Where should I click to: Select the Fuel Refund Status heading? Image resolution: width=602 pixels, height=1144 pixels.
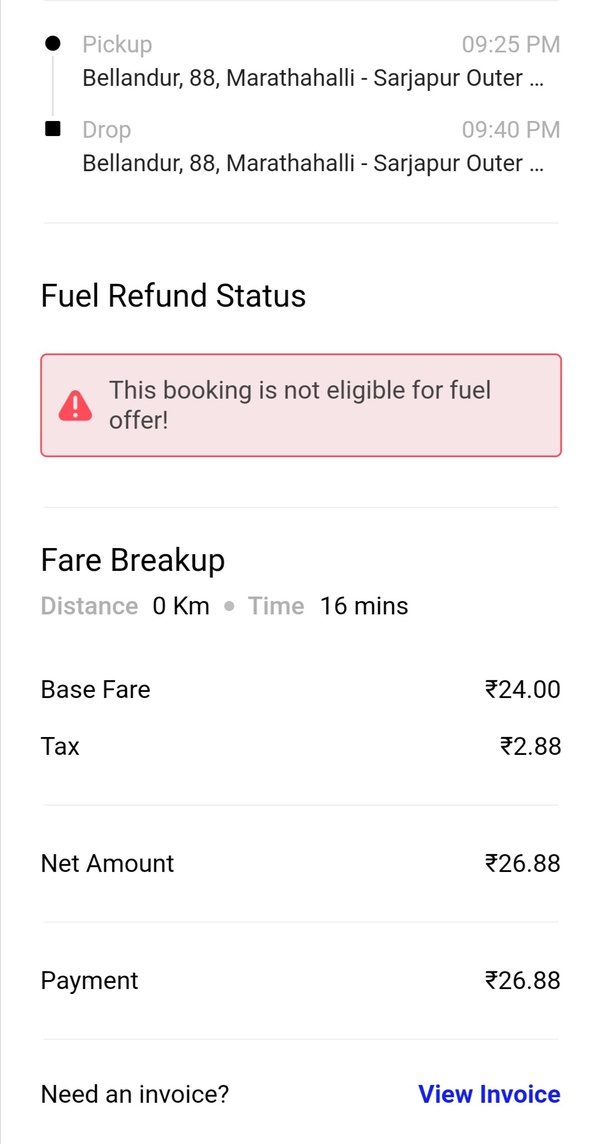coord(172,296)
